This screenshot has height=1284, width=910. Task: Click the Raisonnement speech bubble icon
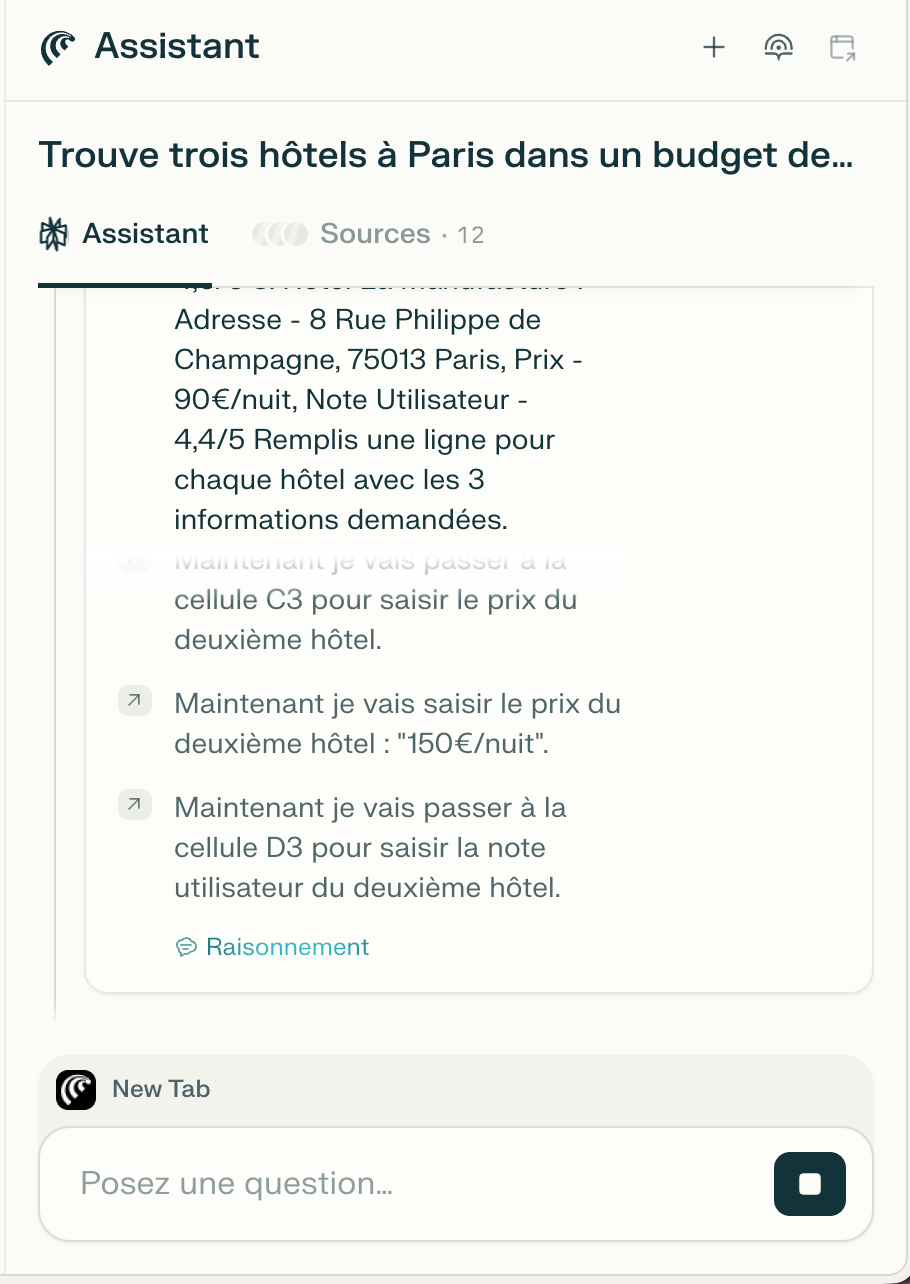pos(186,947)
